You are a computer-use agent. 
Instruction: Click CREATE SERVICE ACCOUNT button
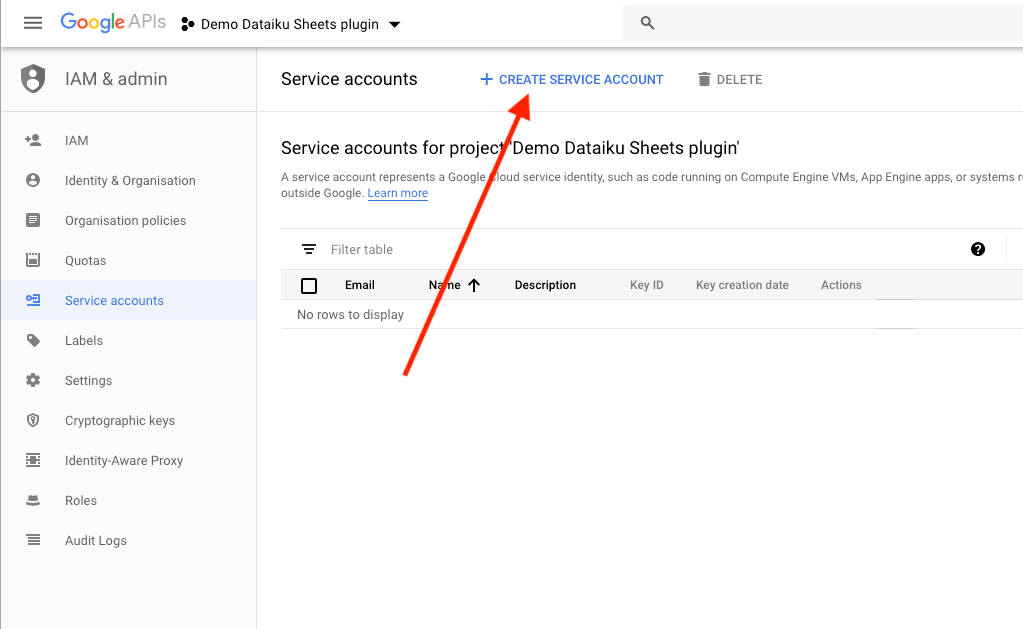tap(572, 80)
